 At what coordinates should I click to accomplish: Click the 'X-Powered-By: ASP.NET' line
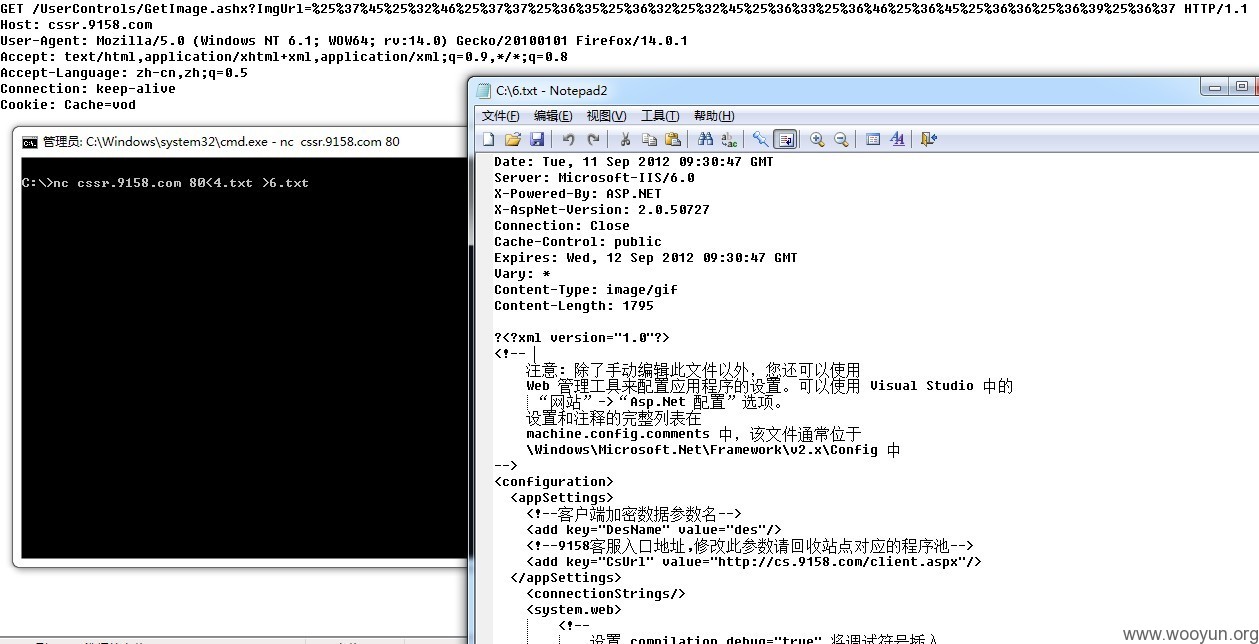click(578, 194)
